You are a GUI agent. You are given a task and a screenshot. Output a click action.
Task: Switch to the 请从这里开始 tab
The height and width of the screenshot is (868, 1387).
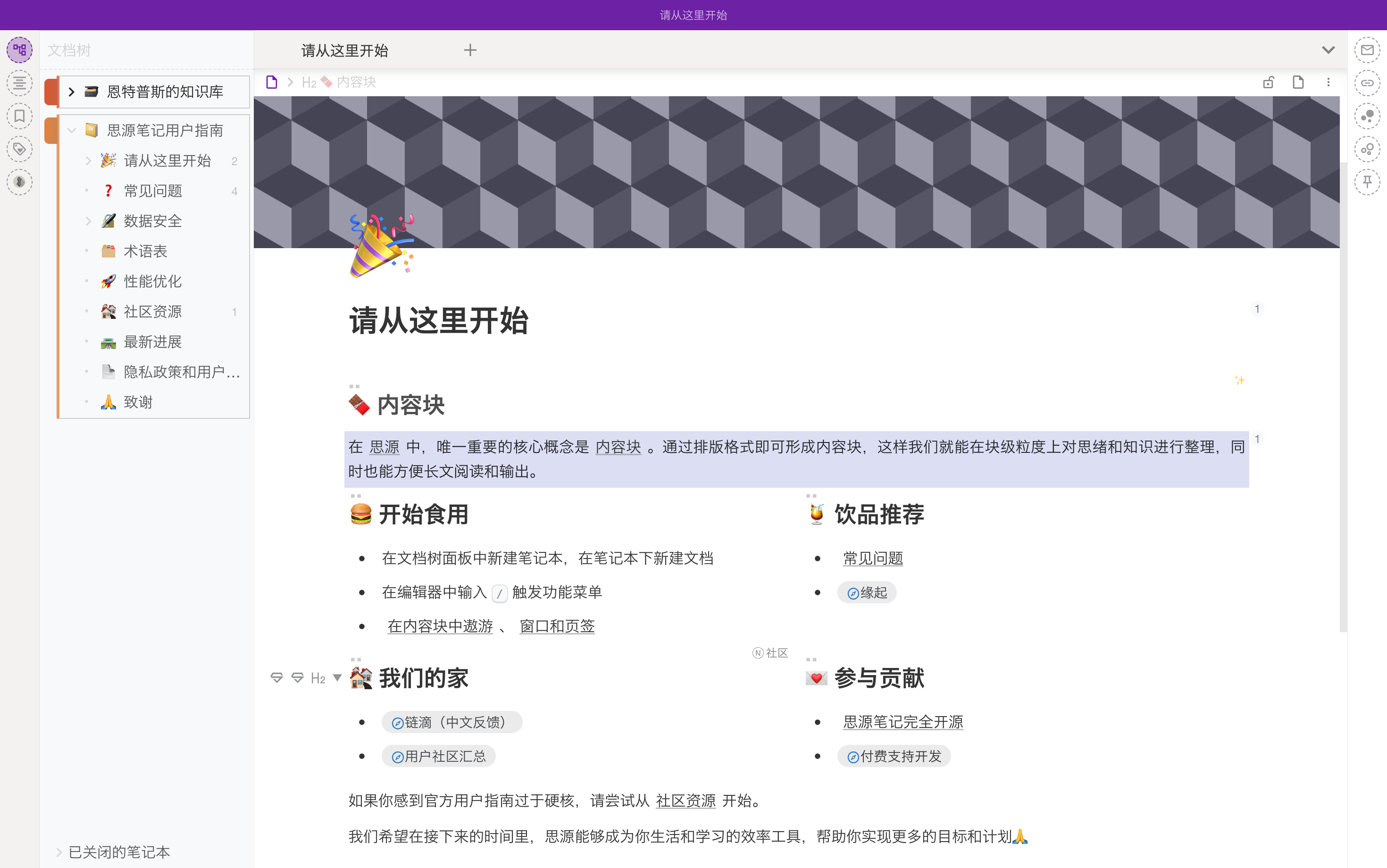[x=344, y=50]
